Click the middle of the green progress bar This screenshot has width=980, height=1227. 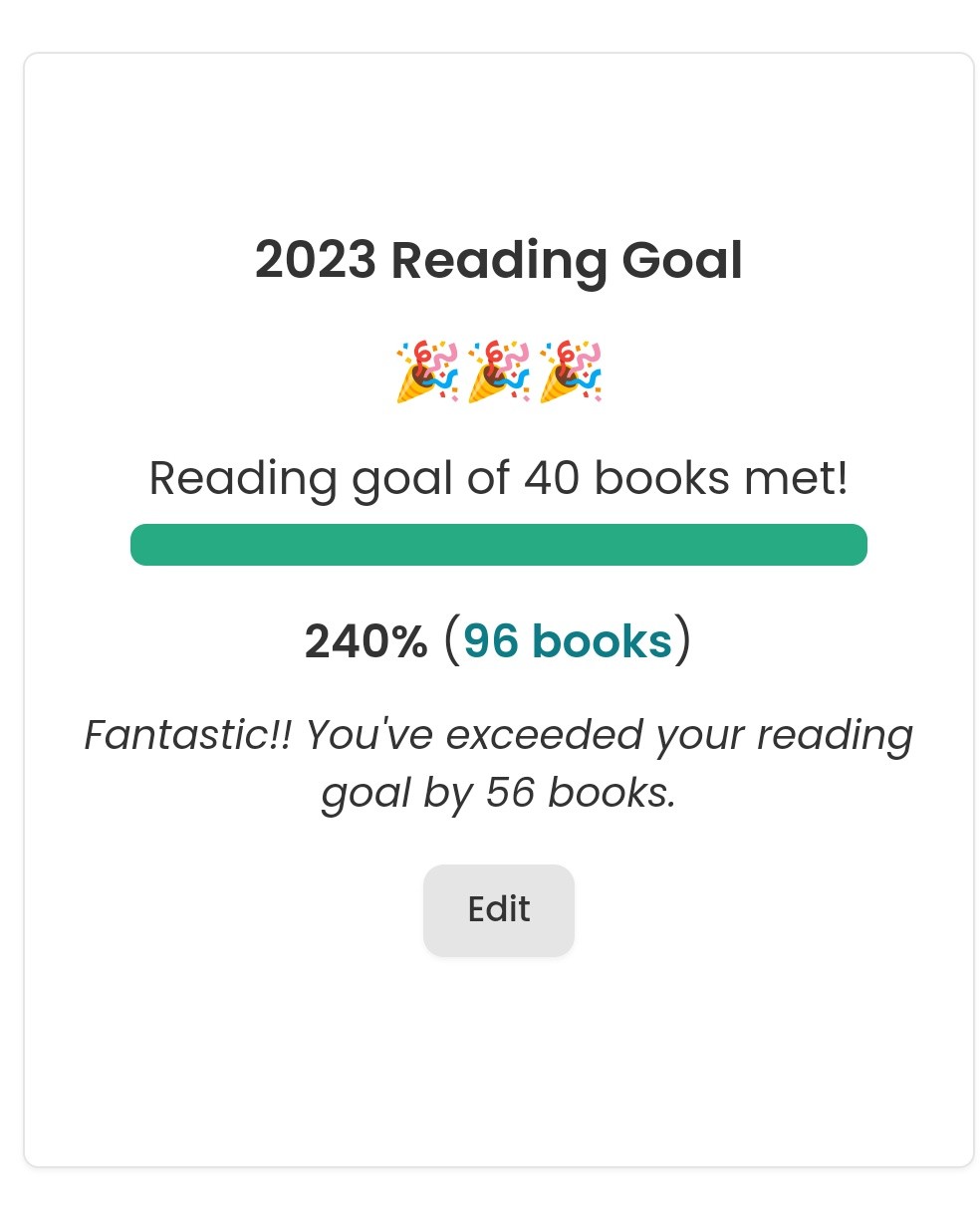[498, 545]
